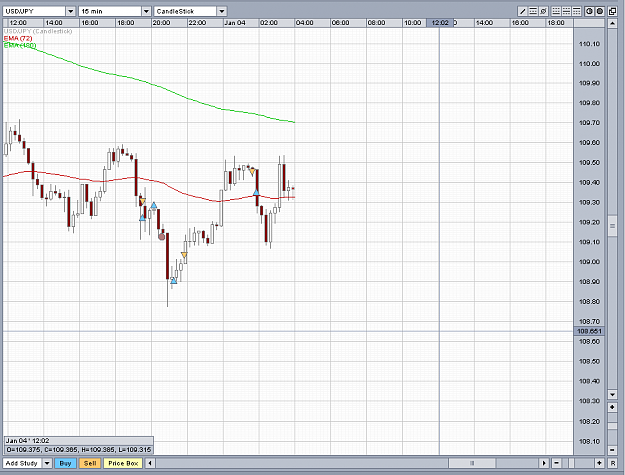
Task: Click the 109.50 price axis label
Action: coord(590,163)
